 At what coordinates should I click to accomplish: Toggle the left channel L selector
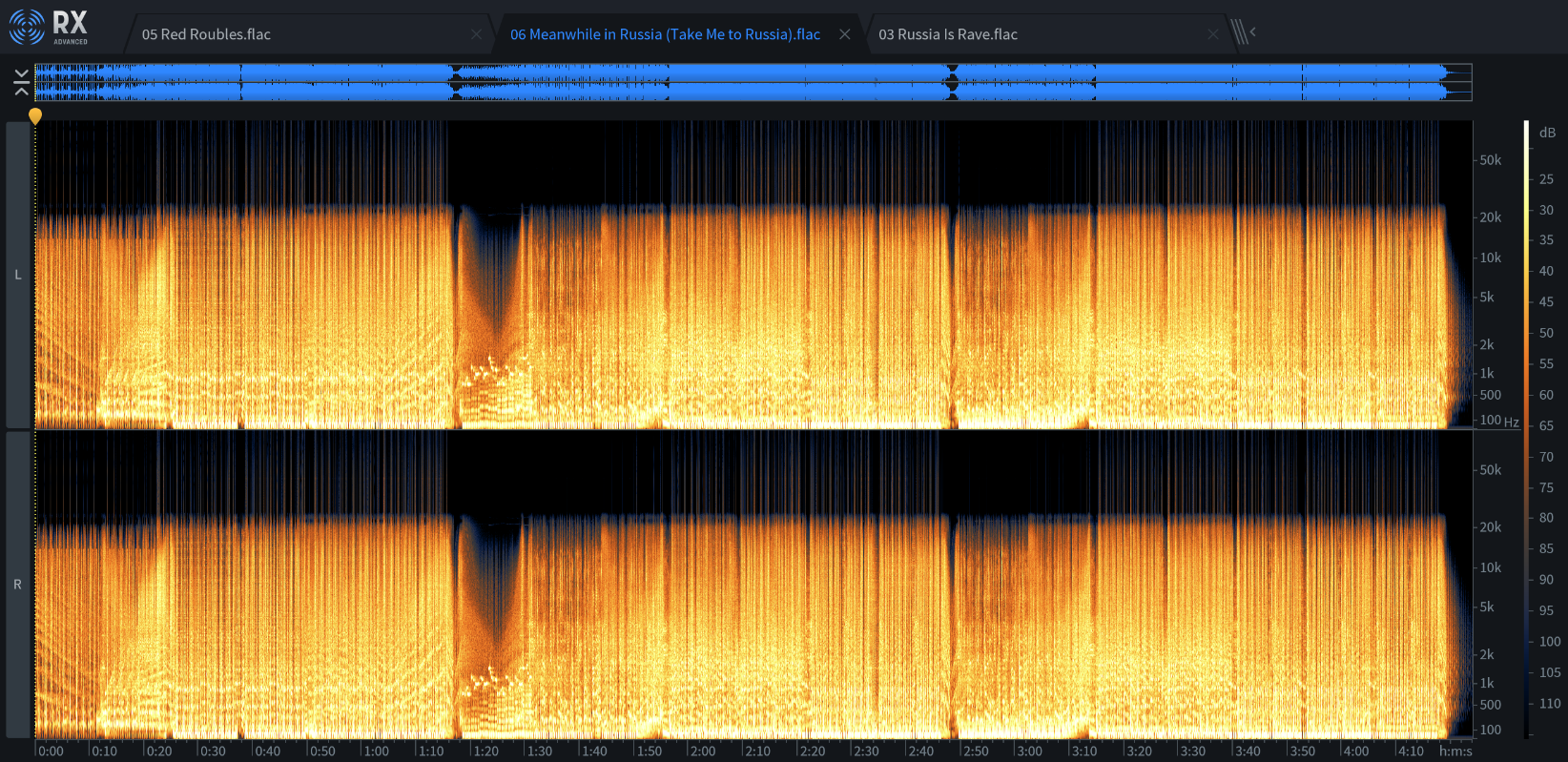(x=18, y=275)
